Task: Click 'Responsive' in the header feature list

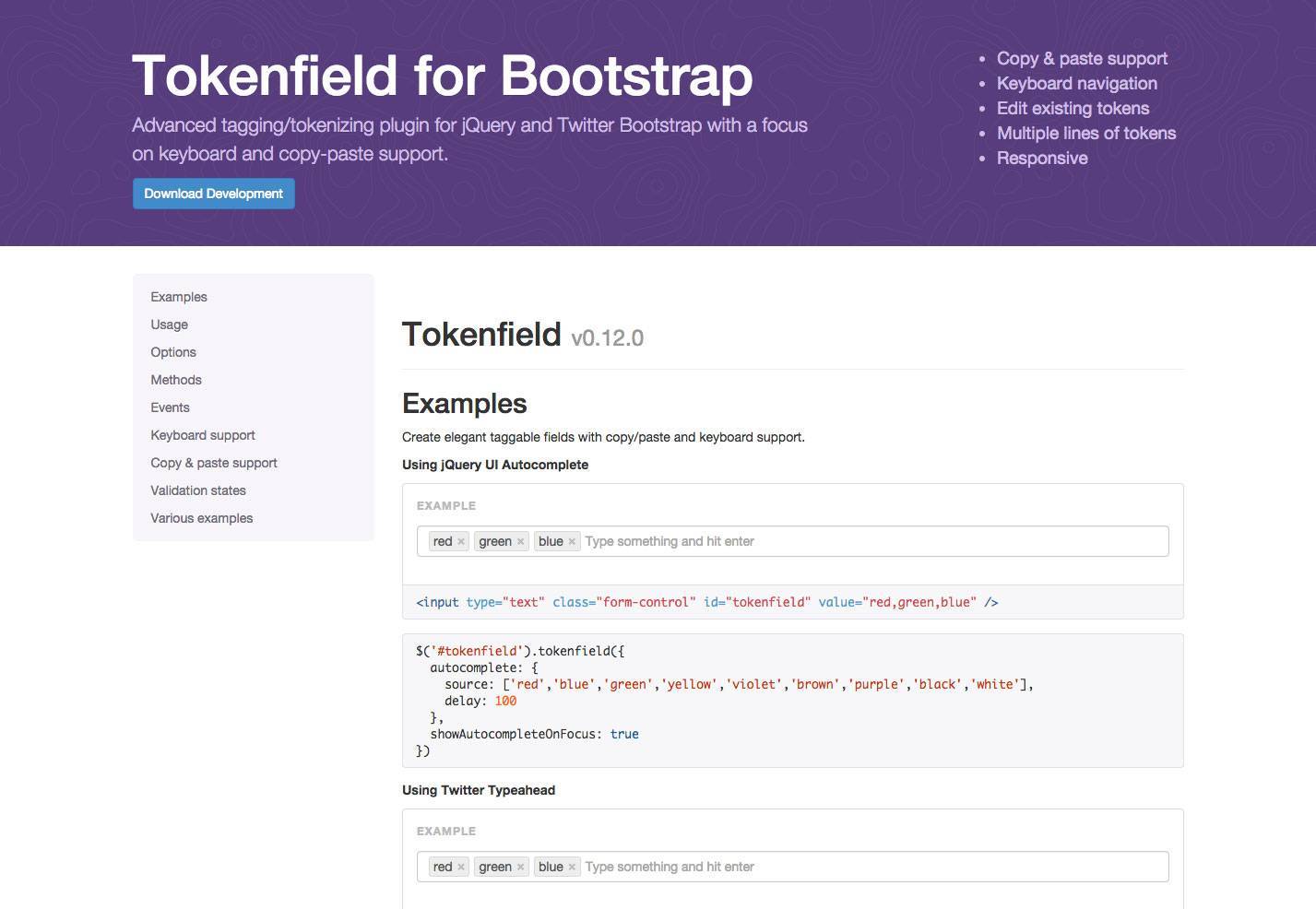Action: click(x=1042, y=158)
